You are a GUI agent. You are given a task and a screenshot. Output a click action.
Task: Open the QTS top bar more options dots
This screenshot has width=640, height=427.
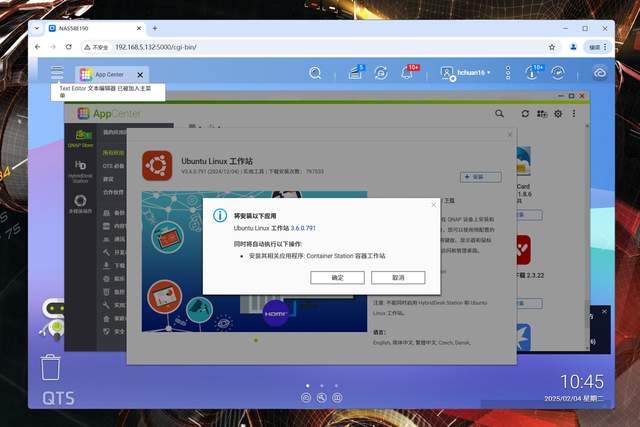coord(508,73)
